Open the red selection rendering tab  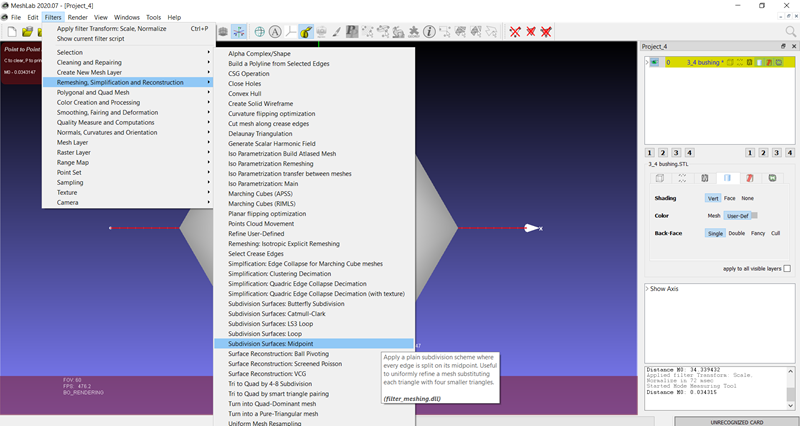[x=749, y=178]
